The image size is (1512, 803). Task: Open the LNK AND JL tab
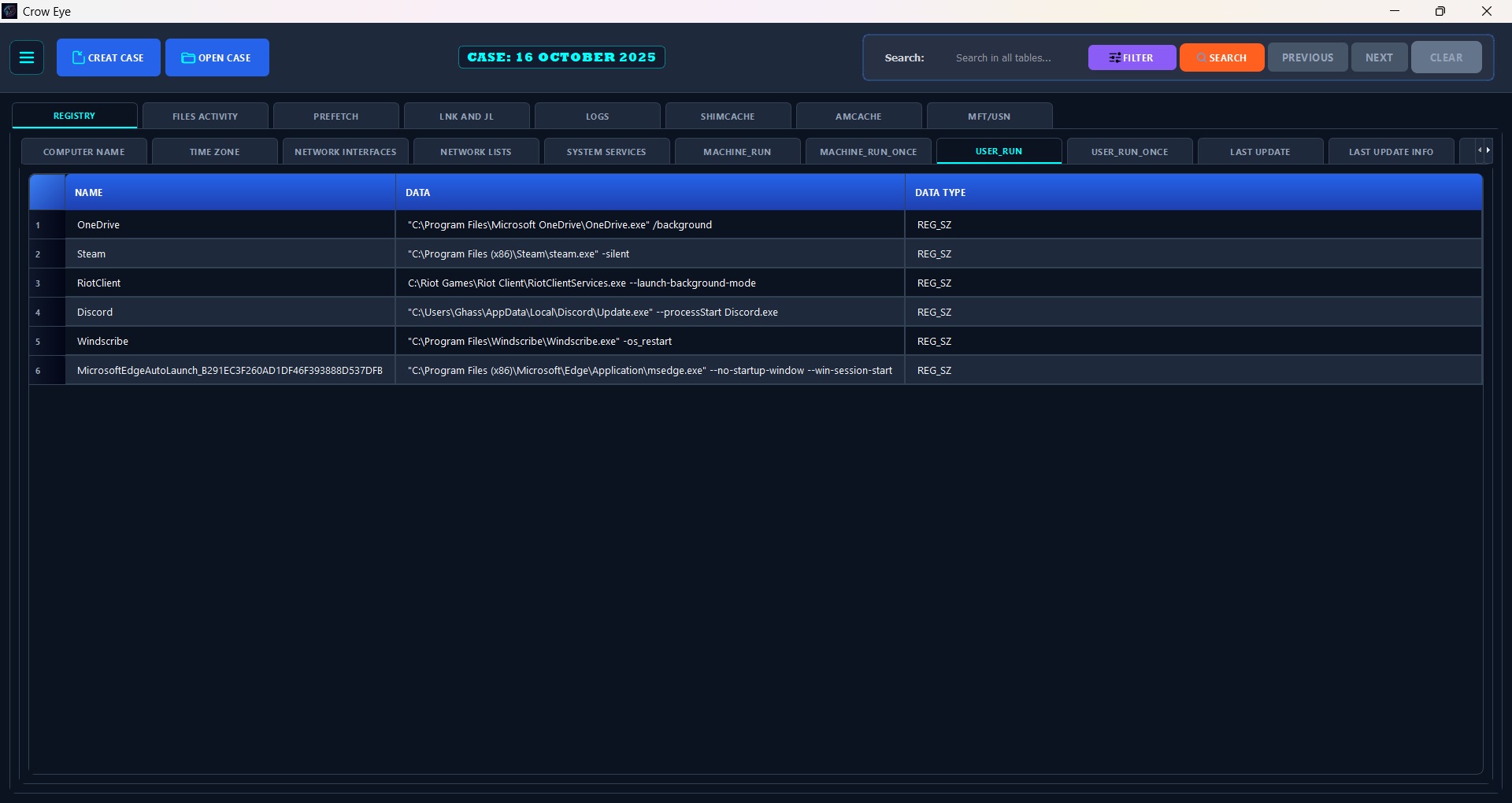tap(467, 116)
